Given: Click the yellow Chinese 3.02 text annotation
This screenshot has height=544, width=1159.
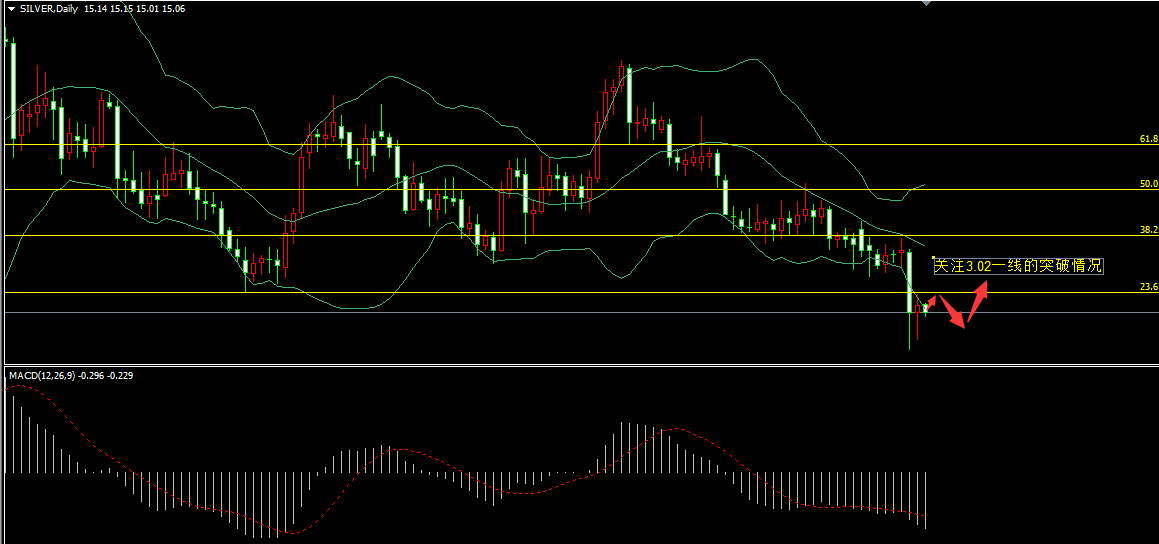Looking at the screenshot, I should 1018,266.
